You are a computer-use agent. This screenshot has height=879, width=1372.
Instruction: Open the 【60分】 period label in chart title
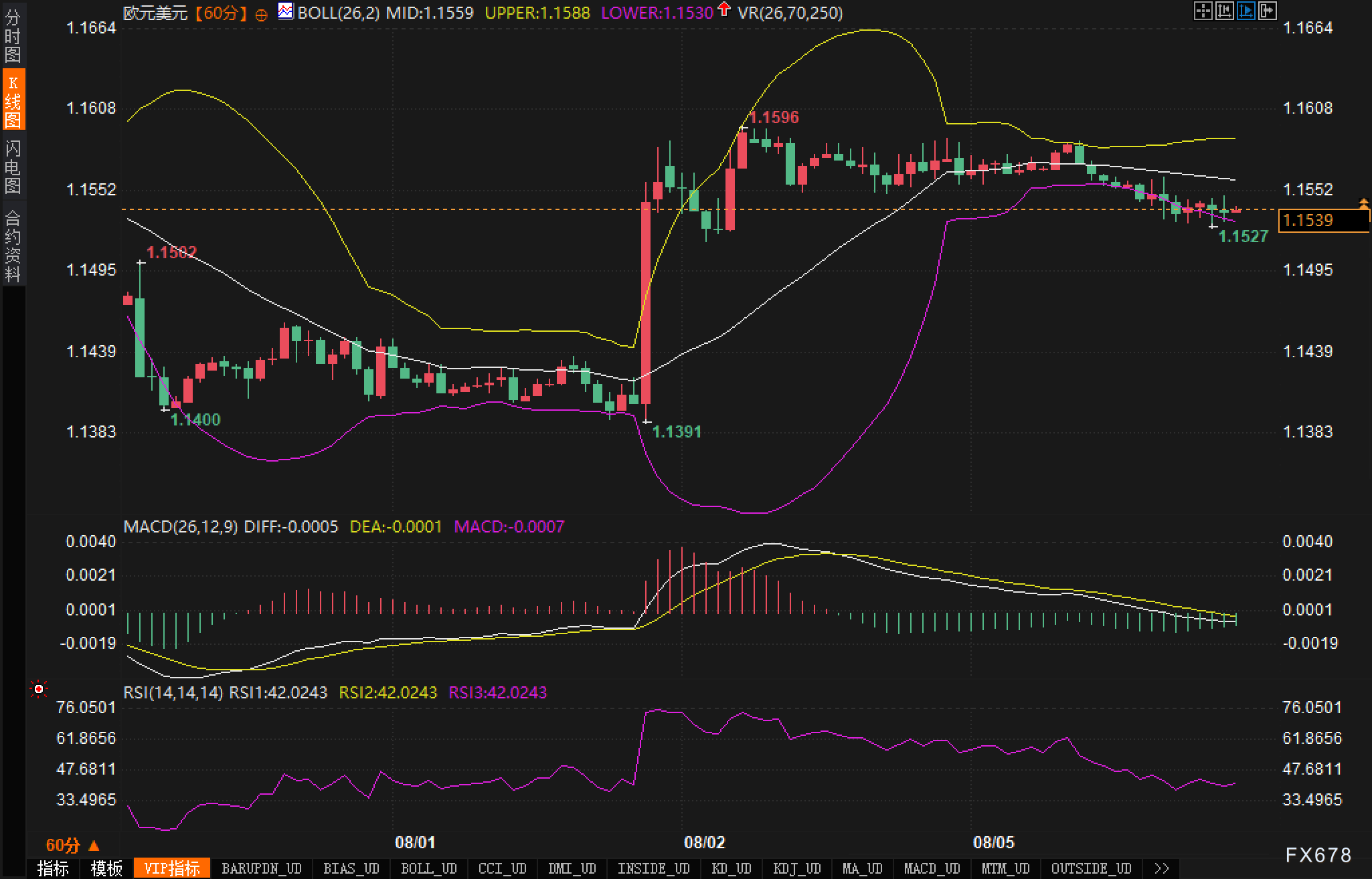click(221, 13)
